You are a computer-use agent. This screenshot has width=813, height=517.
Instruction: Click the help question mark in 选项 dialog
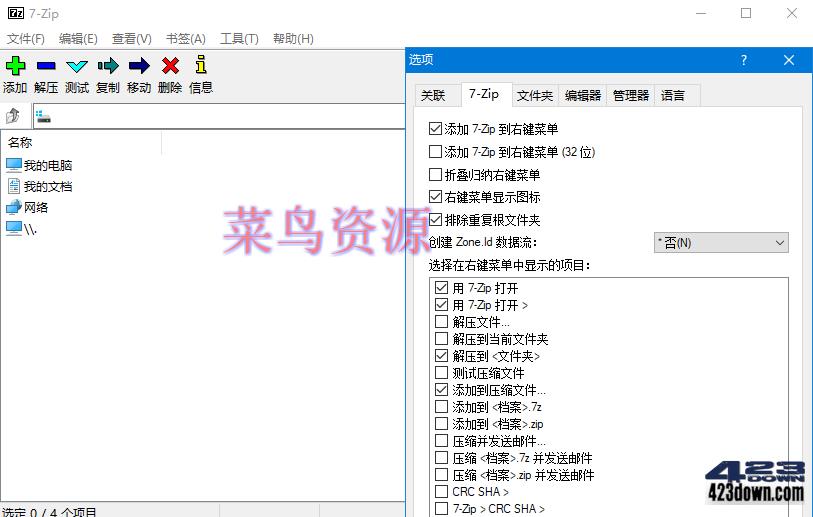click(744, 60)
